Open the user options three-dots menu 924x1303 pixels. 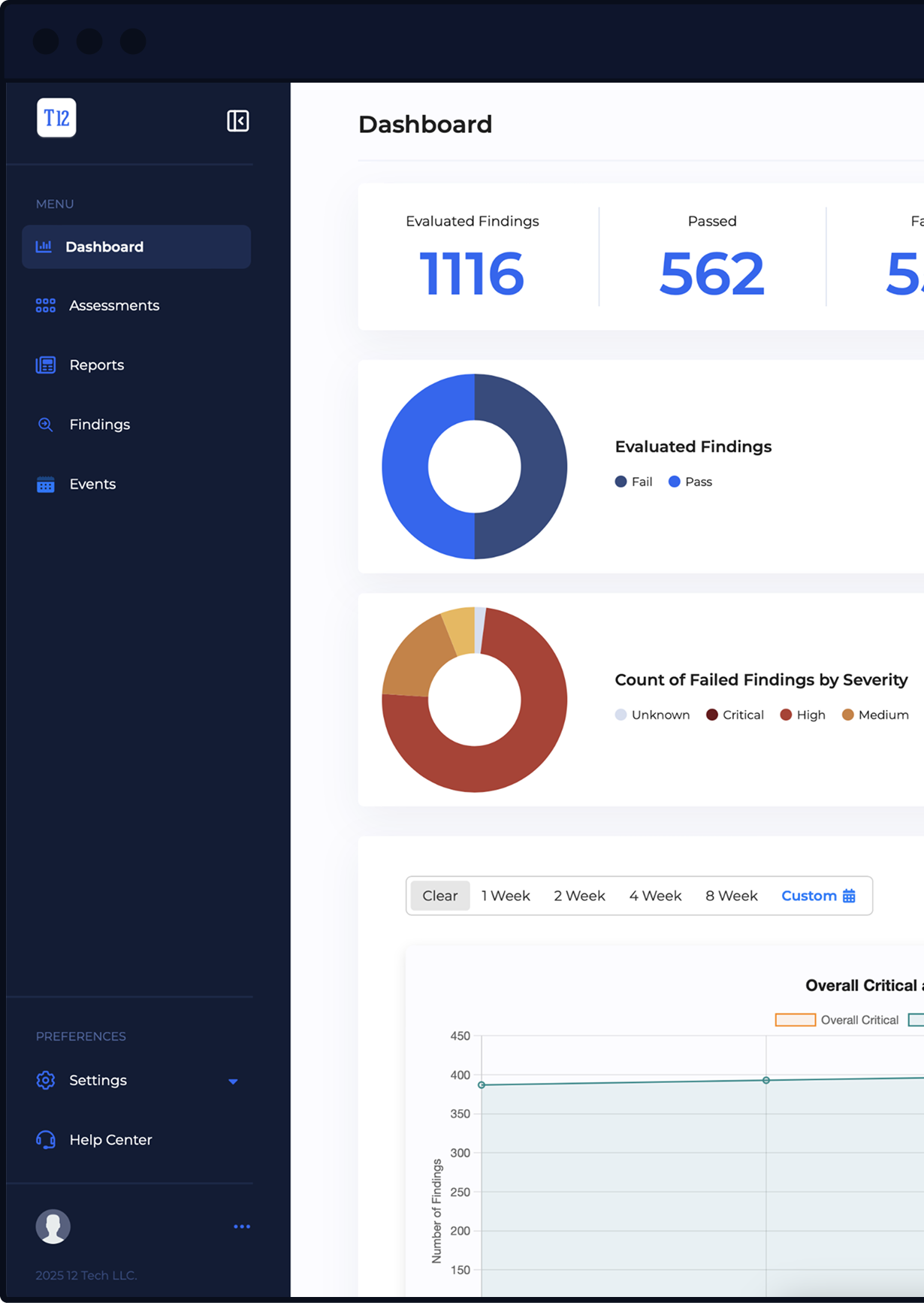(x=241, y=1226)
